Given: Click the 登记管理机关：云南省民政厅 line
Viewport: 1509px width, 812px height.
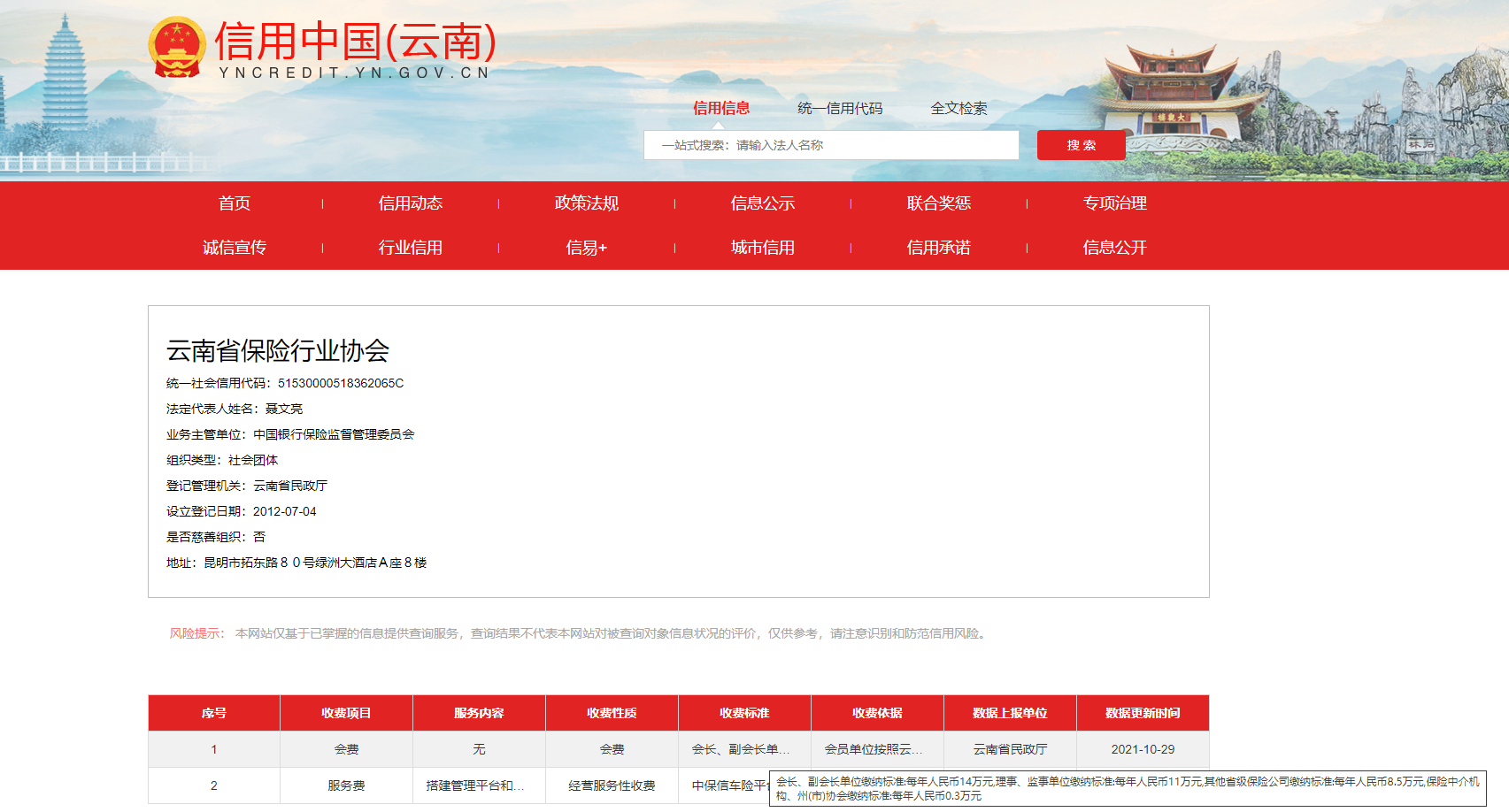Looking at the screenshot, I should point(247,486).
